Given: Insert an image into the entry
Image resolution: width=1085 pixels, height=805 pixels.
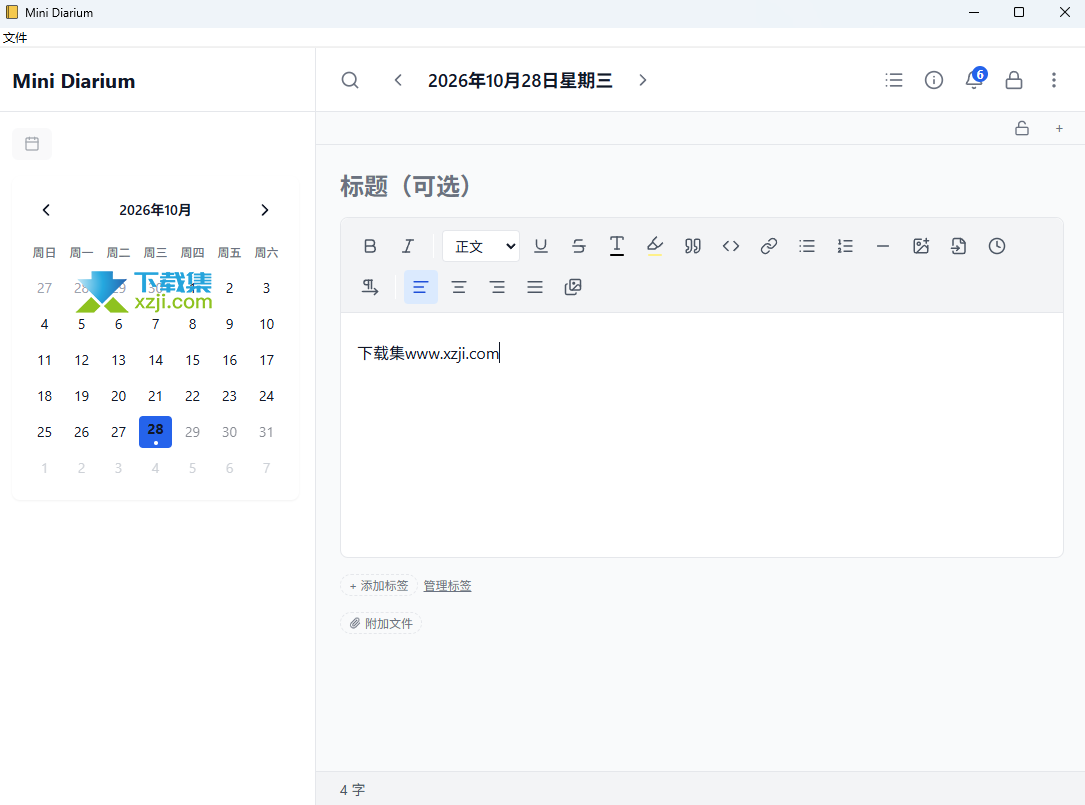Looking at the screenshot, I should tap(921, 246).
